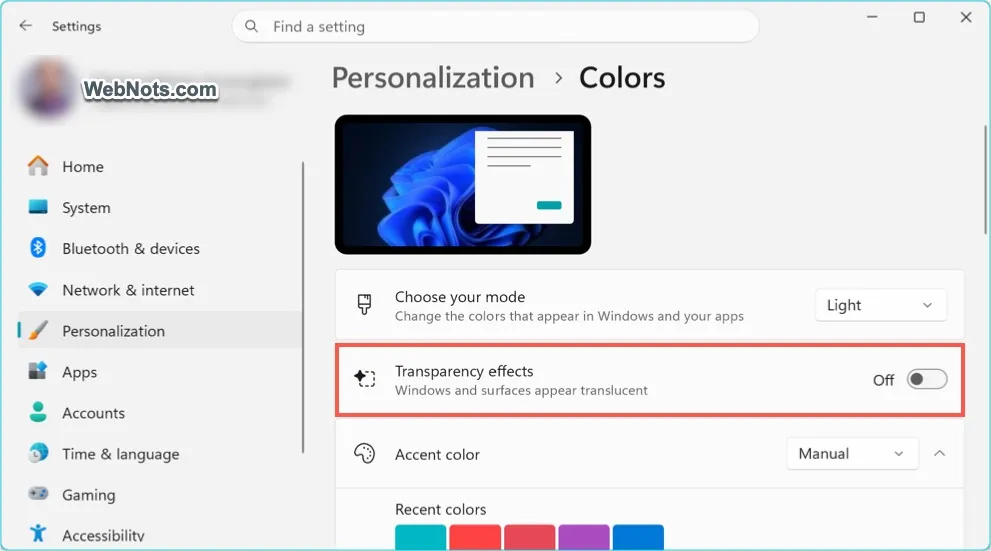Click the System monitor icon
This screenshot has width=991, height=551.
[38, 207]
